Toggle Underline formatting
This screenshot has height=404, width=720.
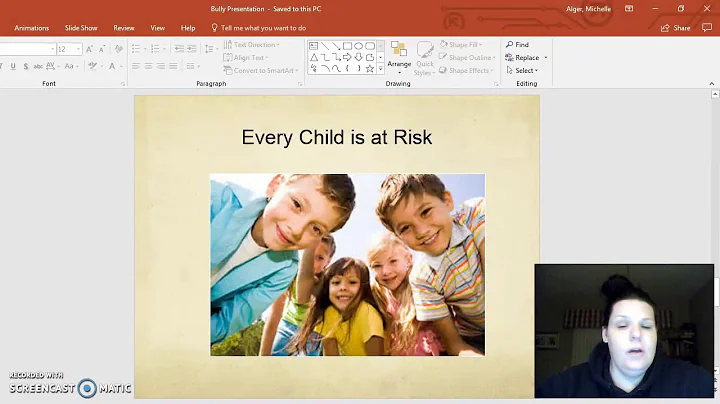coord(13,66)
